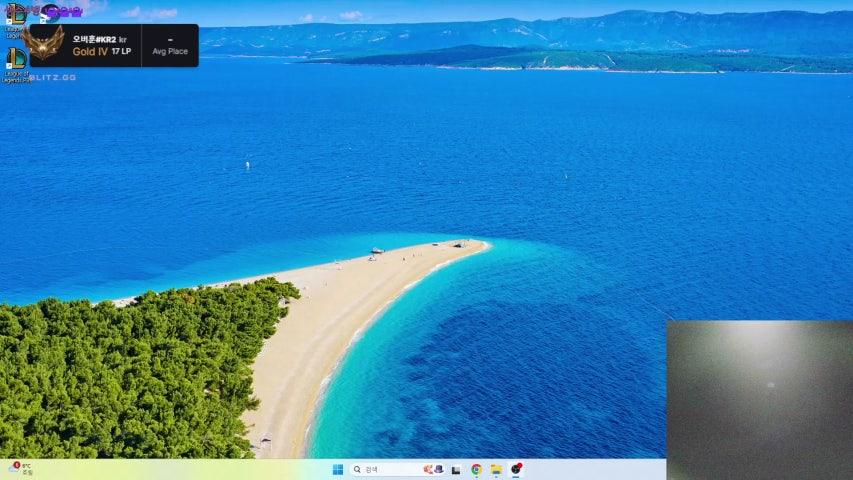Click the magnifier icon in taskbar search
Image resolution: width=853 pixels, height=480 pixels.
pyautogui.click(x=357, y=469)
